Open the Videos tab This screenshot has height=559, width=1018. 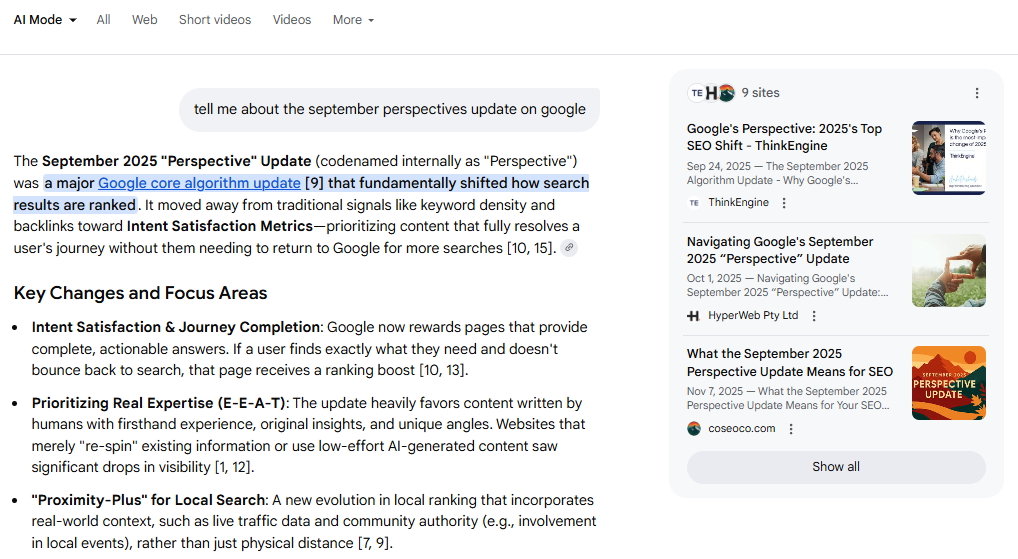pos(292,20)
